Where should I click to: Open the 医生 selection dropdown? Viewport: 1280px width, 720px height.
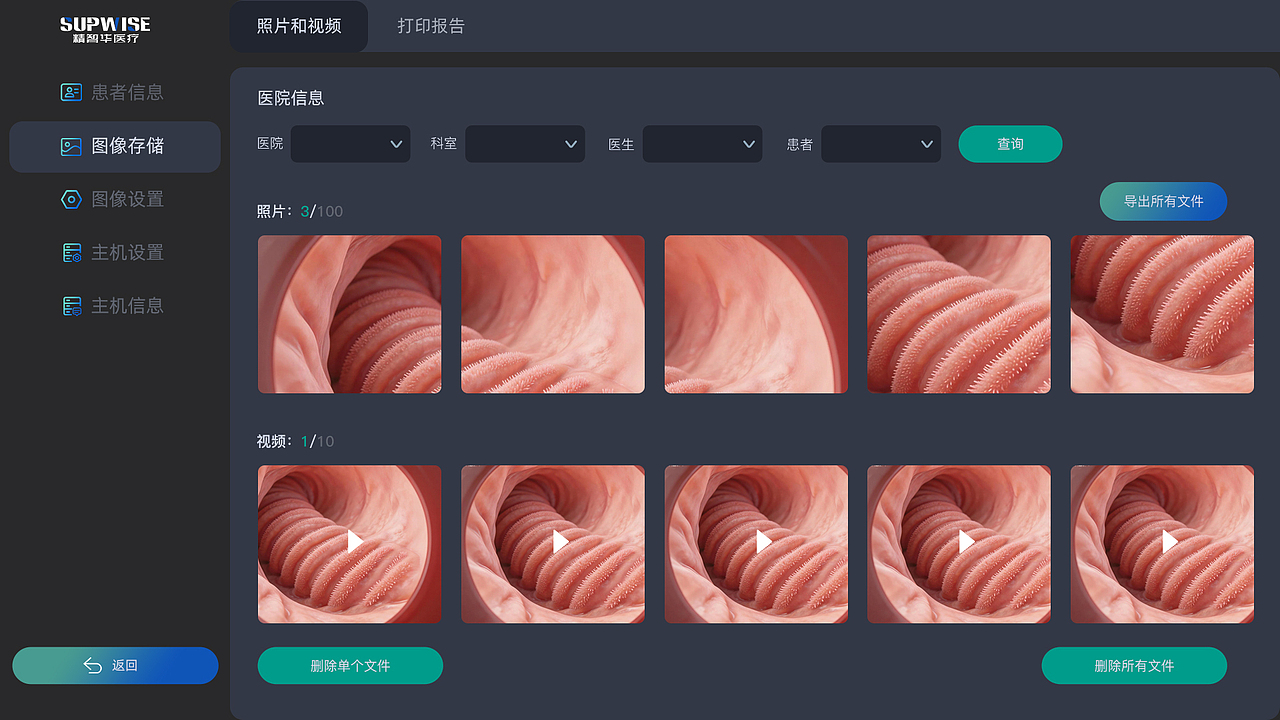(702, 144)
